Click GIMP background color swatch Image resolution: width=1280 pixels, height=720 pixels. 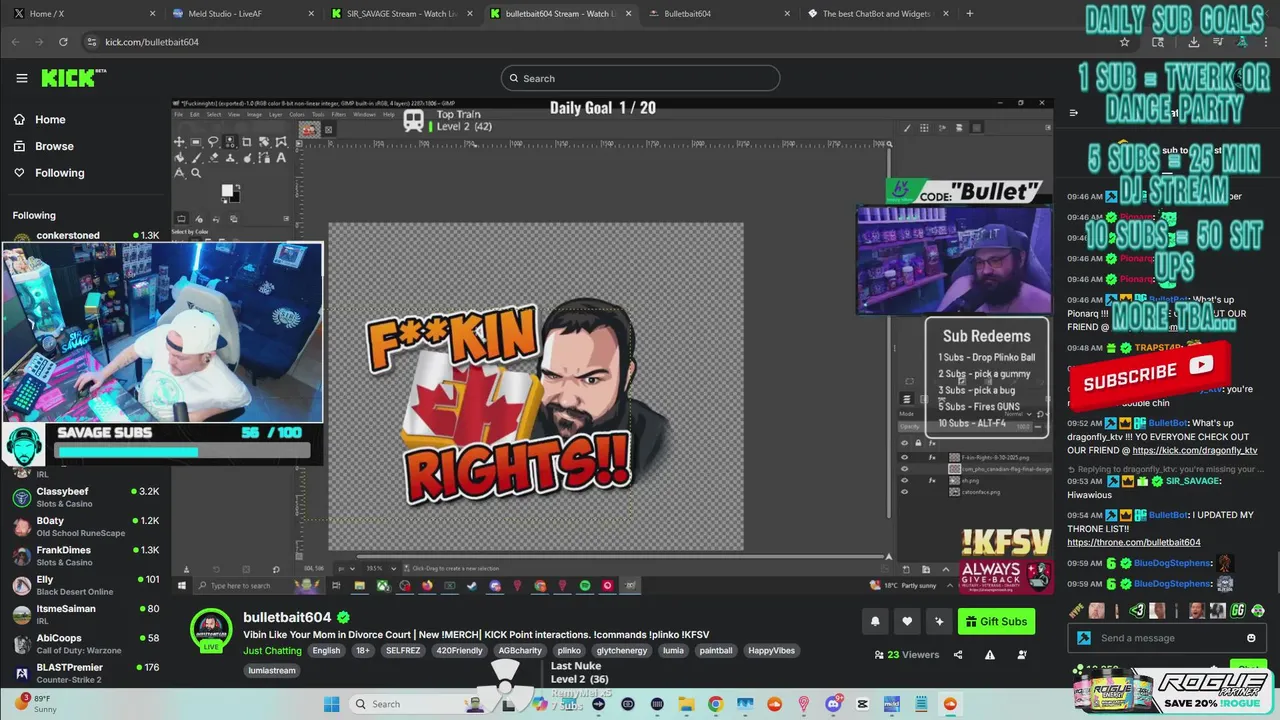coord(235,198)
